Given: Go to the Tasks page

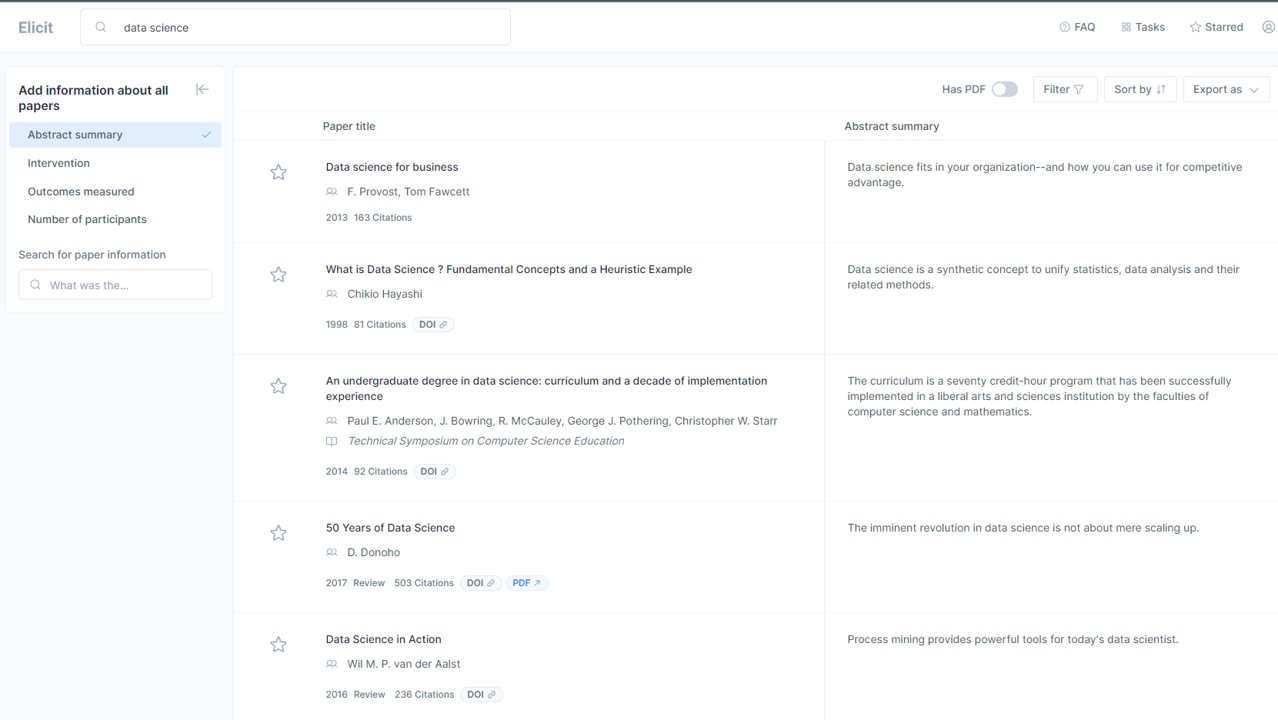Looking at the screenshot, I should click(x=1142, y=27).
